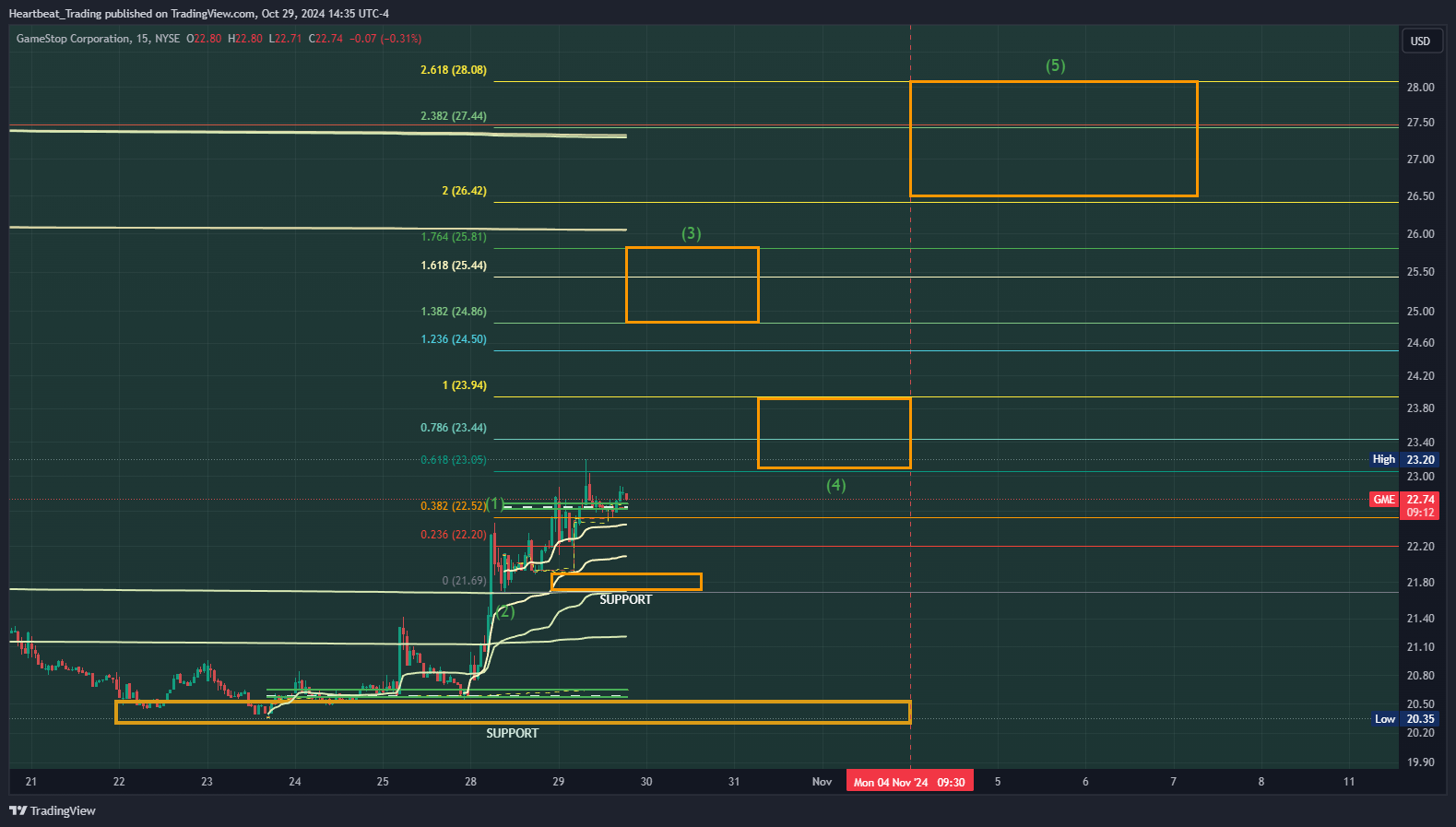Click the GME 22.74 current price tag
The height and width of the screenshot is (827, 1456).
coord(1404,505)
